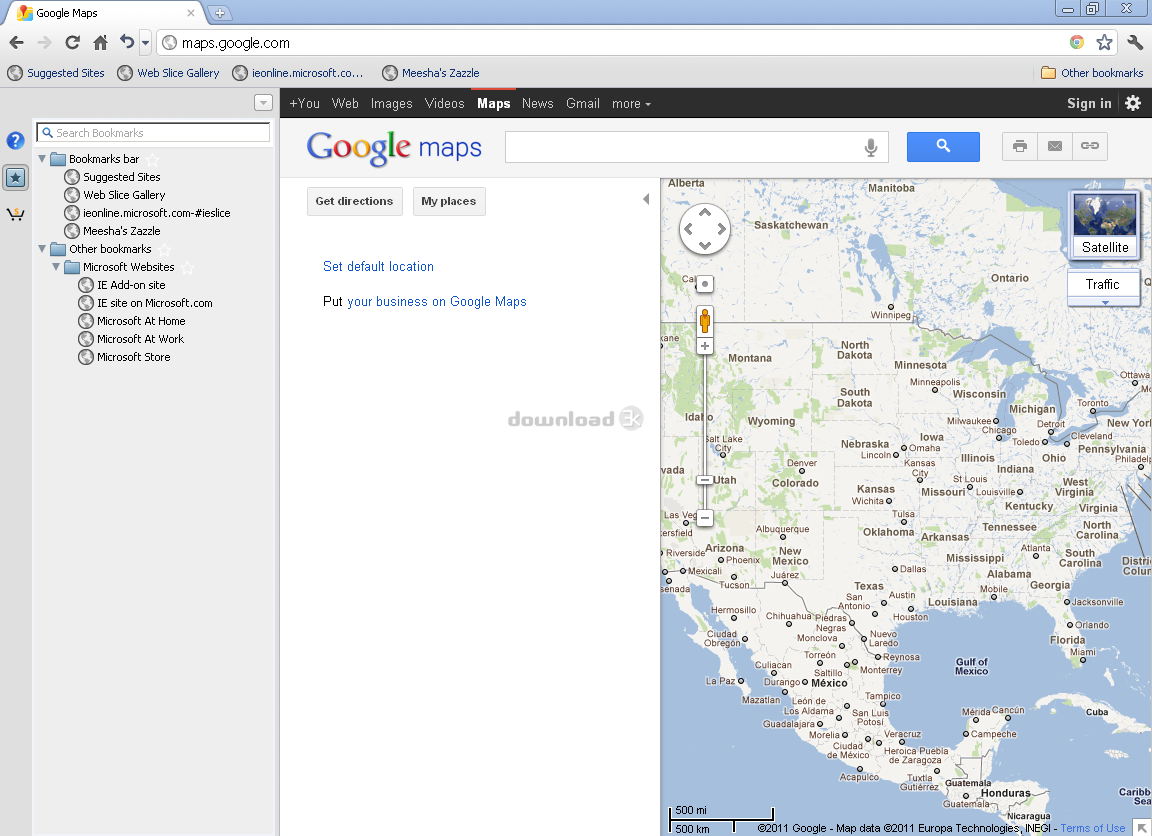Open the home page via house icon
1152x836 pixels.
click(x=101, y=43)
